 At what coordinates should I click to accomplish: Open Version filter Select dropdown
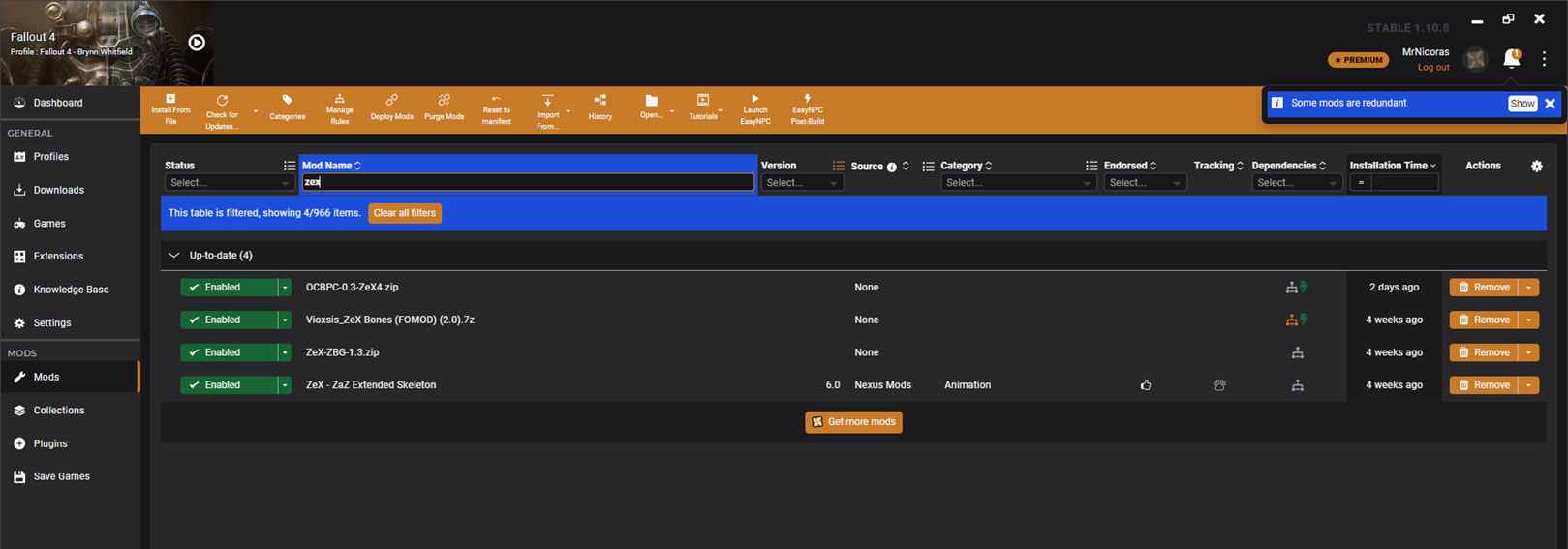[x=801, y=183]
